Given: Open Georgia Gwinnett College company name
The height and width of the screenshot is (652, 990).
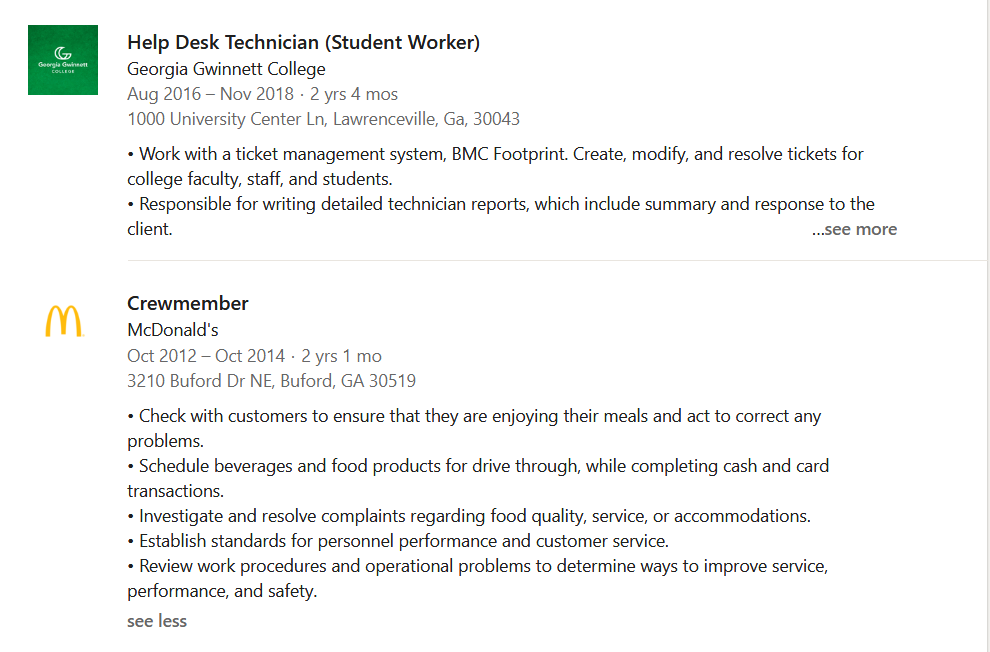Looking at the screenshot, I should pos(226,69).
